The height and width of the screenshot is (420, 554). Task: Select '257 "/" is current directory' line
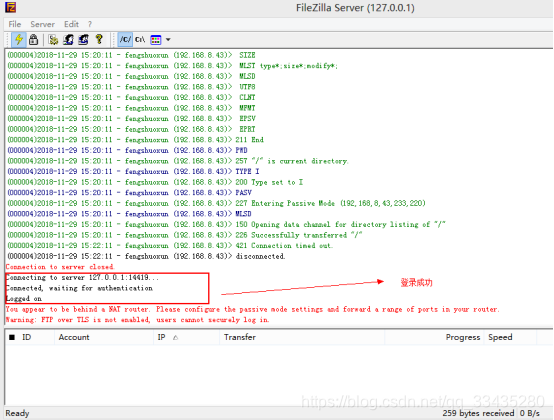click(x=178, y=161)
